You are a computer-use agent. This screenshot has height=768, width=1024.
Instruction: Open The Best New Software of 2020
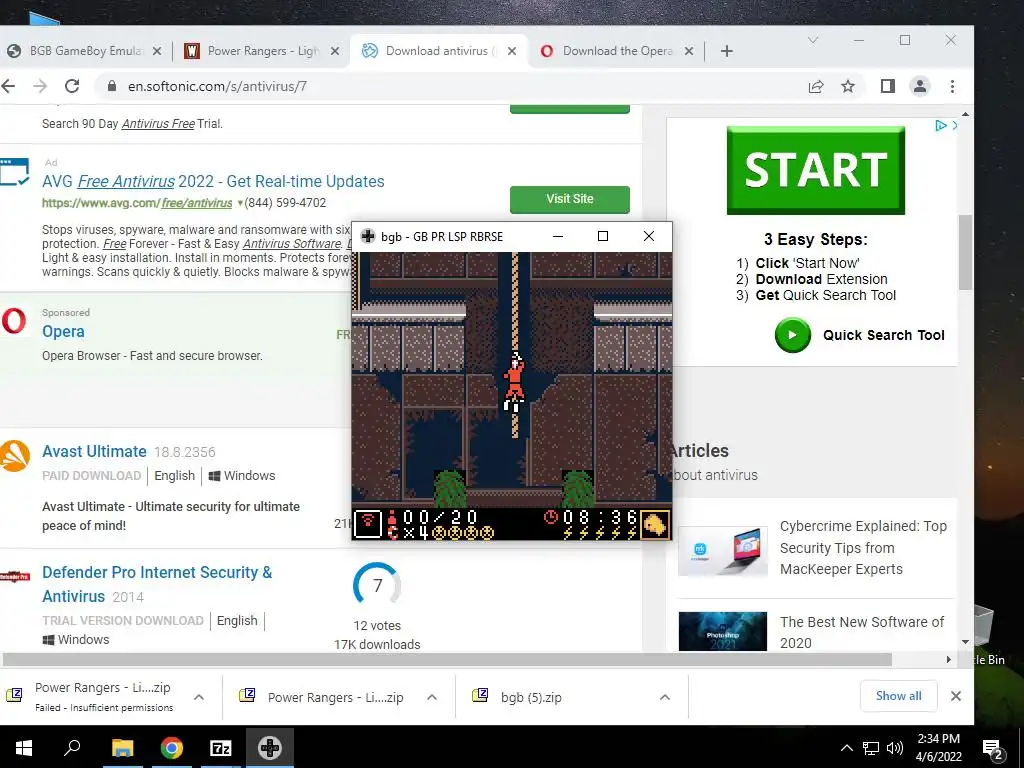point(861,632)
